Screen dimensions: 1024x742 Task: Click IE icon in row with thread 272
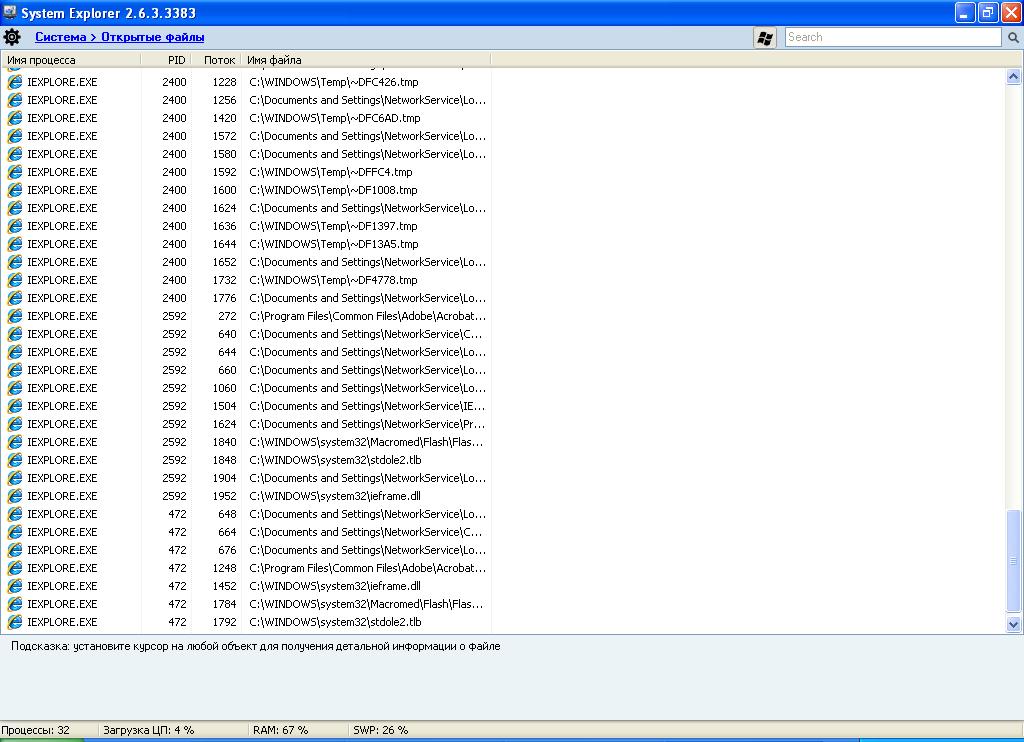tap(14, 316)
